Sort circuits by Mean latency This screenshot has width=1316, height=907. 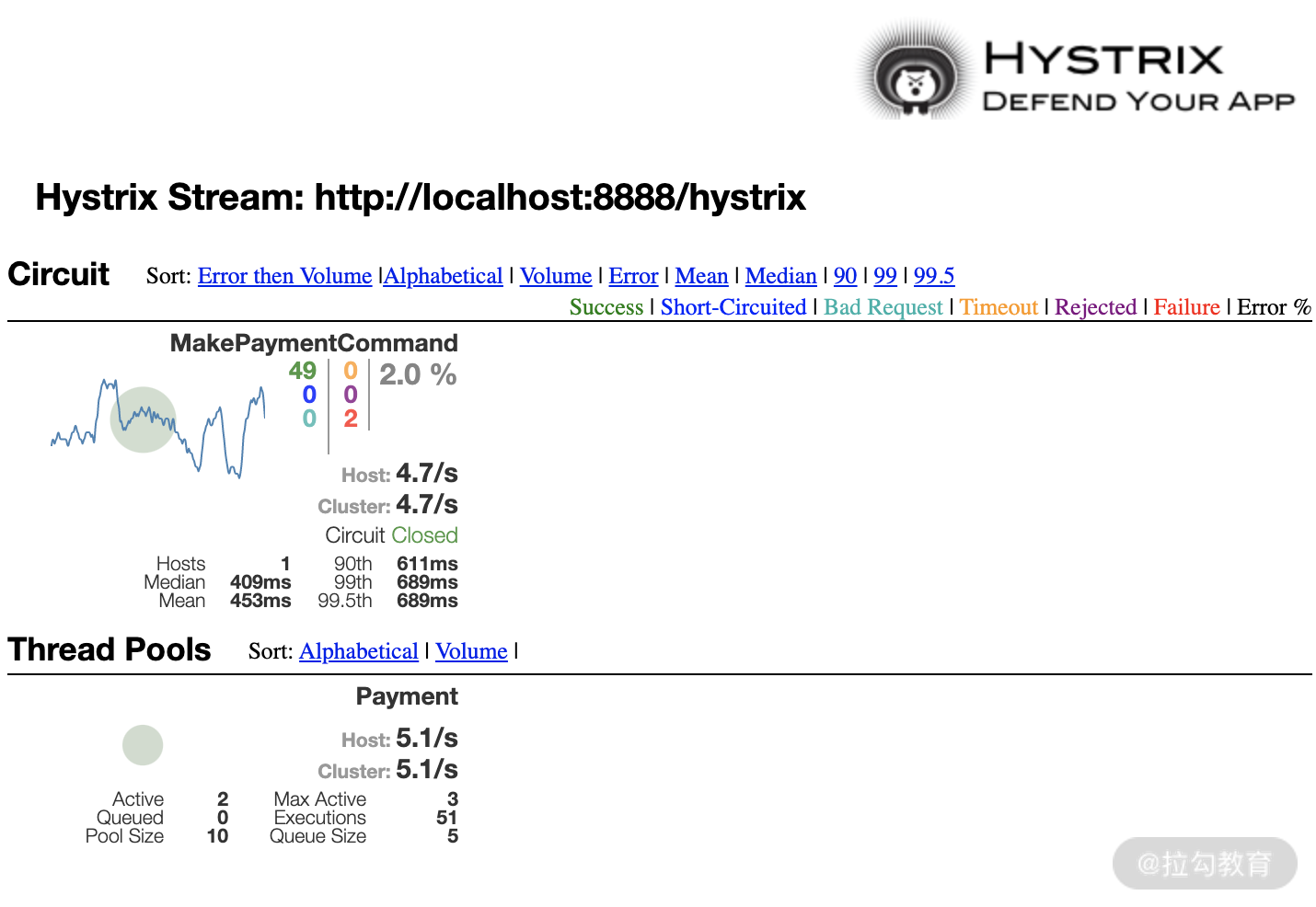[x=701, y=276]
